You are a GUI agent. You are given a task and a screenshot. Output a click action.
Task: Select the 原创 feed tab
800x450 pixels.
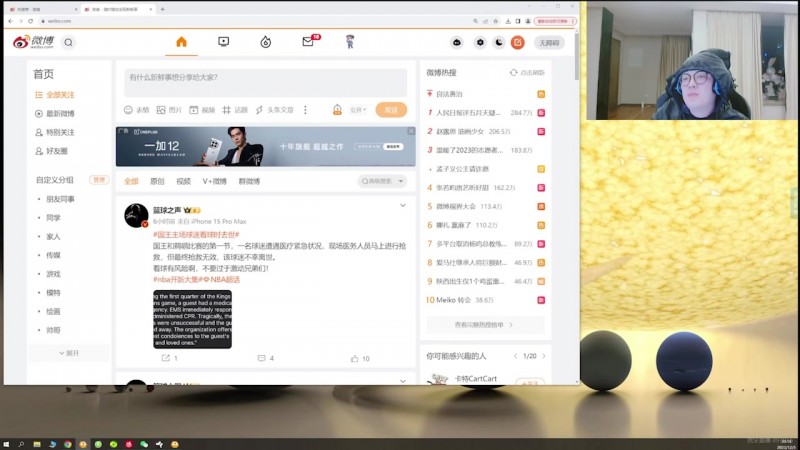(157, 181)
